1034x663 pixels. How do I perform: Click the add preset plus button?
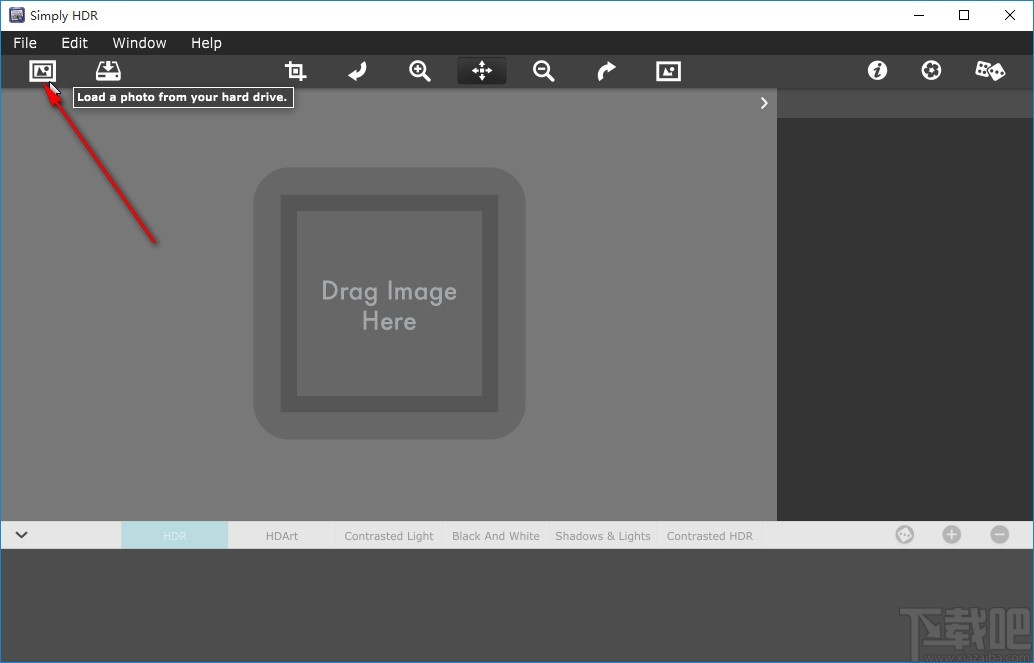(x=951, y=535)
